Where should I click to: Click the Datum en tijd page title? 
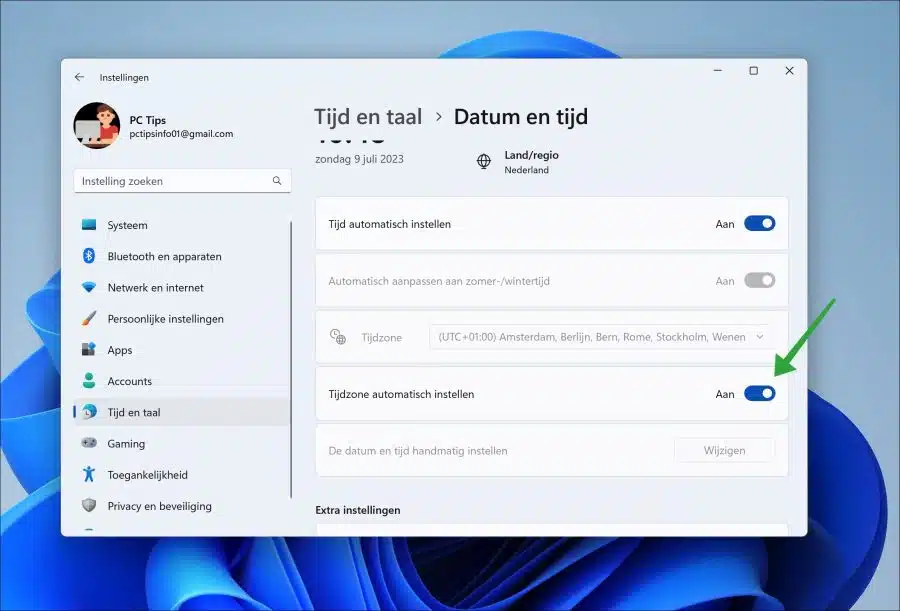pos(521,117)
